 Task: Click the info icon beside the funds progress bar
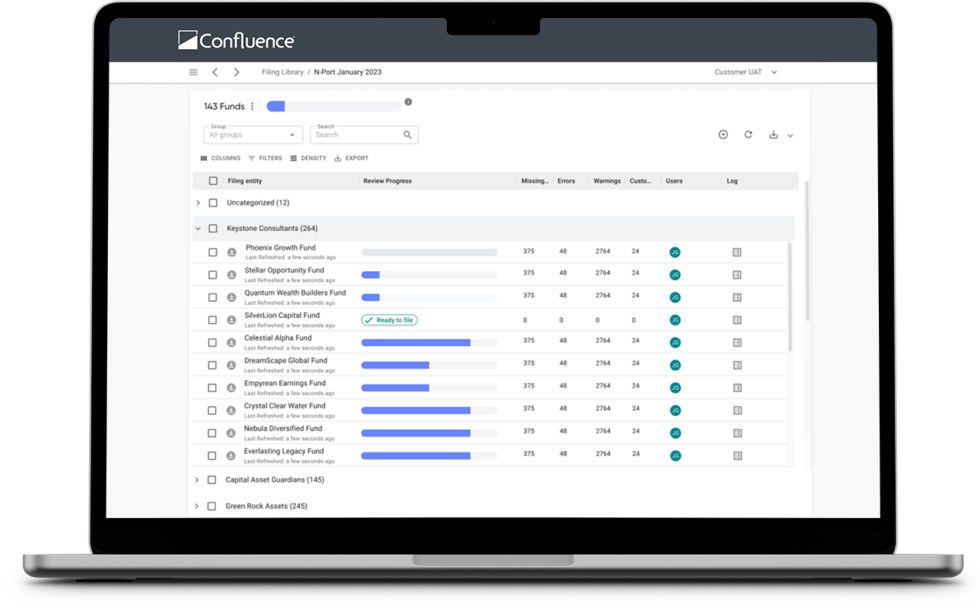(x=409, y=101)
